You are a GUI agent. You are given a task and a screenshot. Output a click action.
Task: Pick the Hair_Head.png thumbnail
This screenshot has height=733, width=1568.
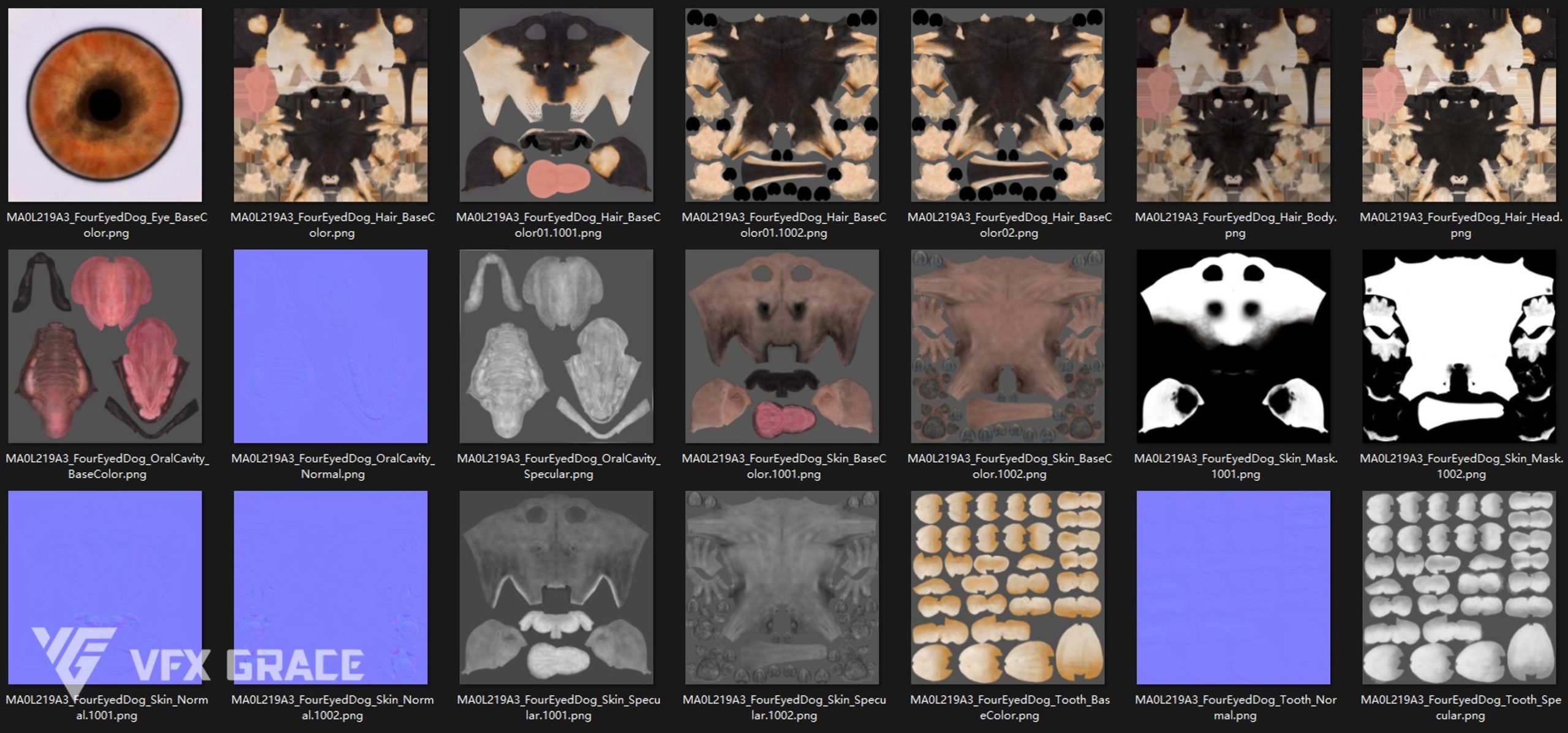point(1459,105)
